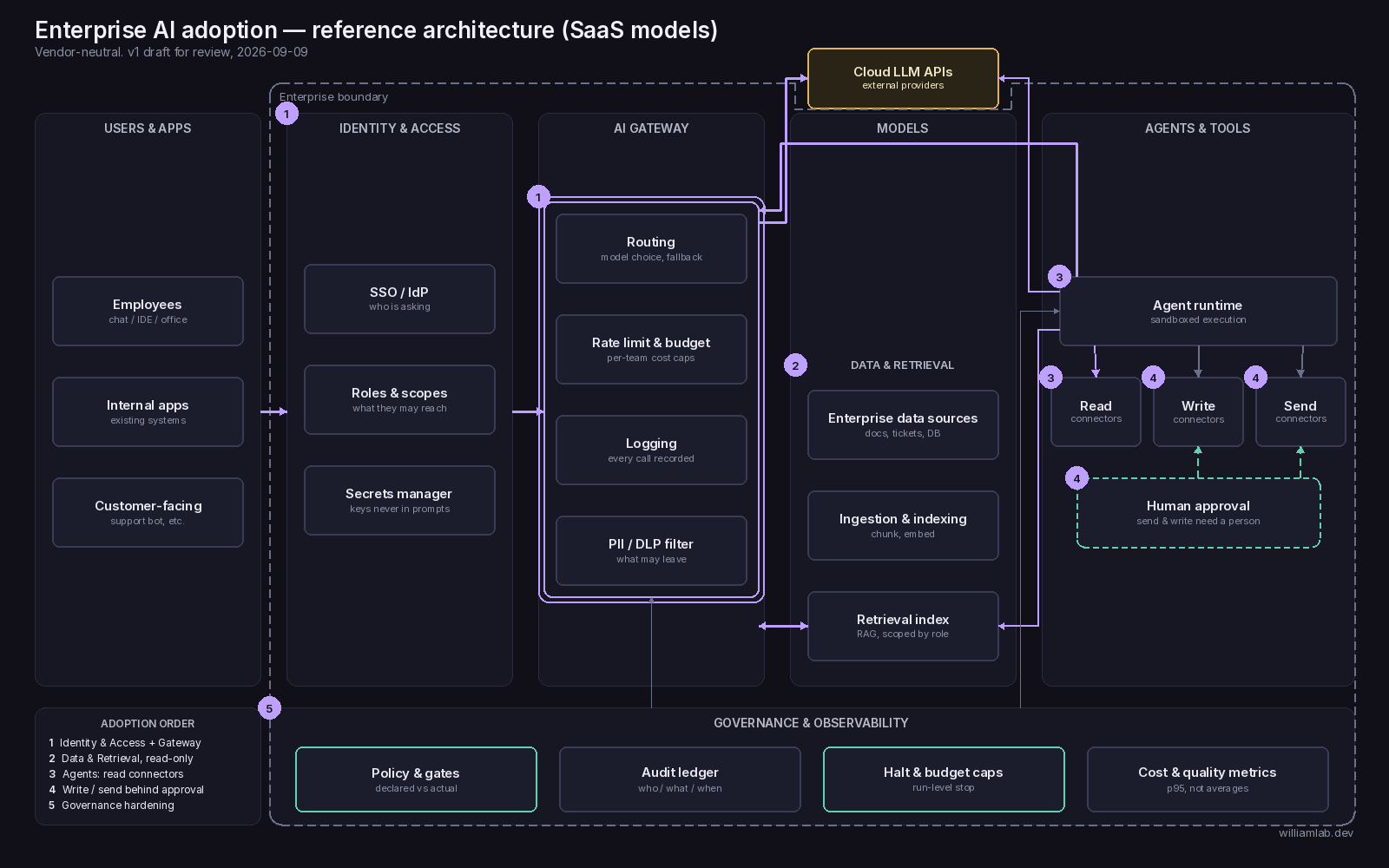Screen dimensions: 1389x868
Task: Select the SSO / IdP node
Action: [x=399, y=299]
